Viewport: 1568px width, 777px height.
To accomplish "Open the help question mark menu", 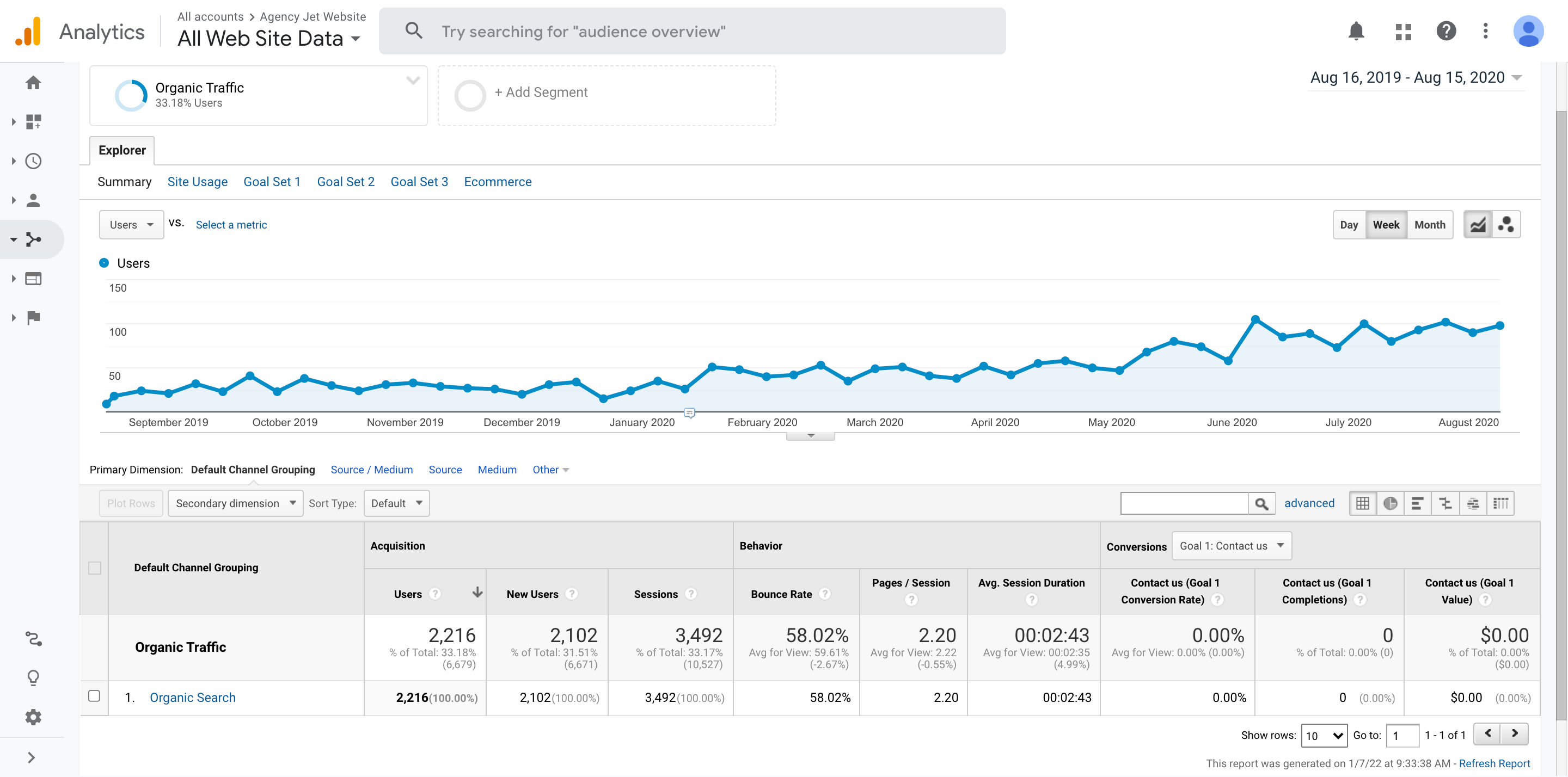I will (x=1445, y=31).
